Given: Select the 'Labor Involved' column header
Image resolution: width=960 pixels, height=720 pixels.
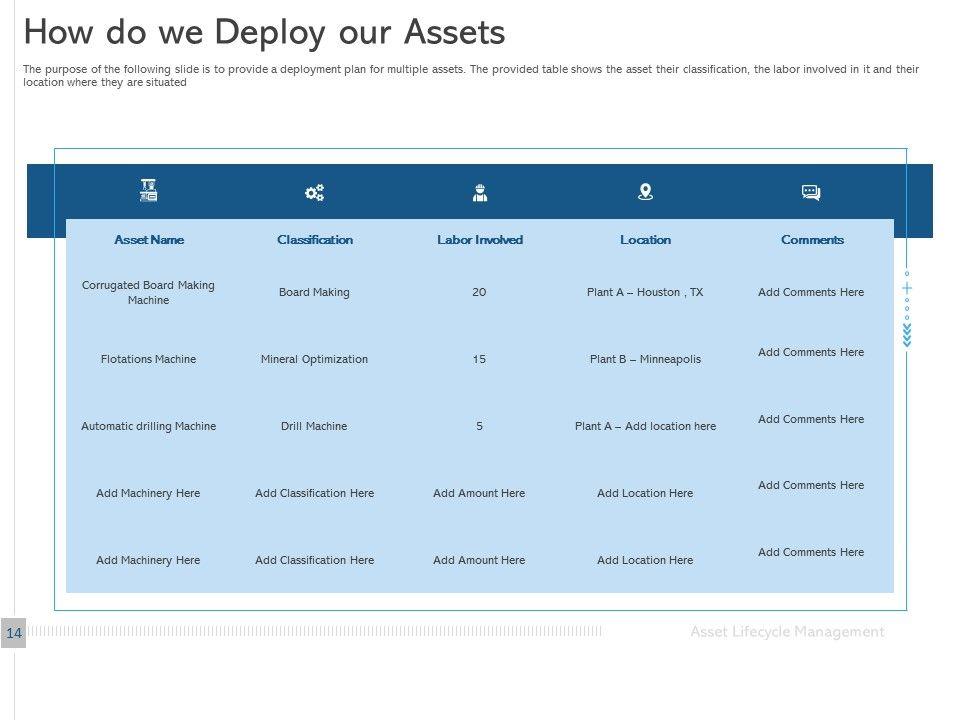Looking at the screenshot, I should click(480, 240).
